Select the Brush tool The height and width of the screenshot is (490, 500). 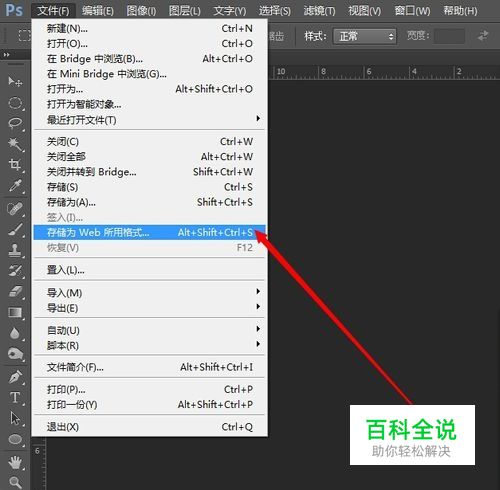pos(15,229)
